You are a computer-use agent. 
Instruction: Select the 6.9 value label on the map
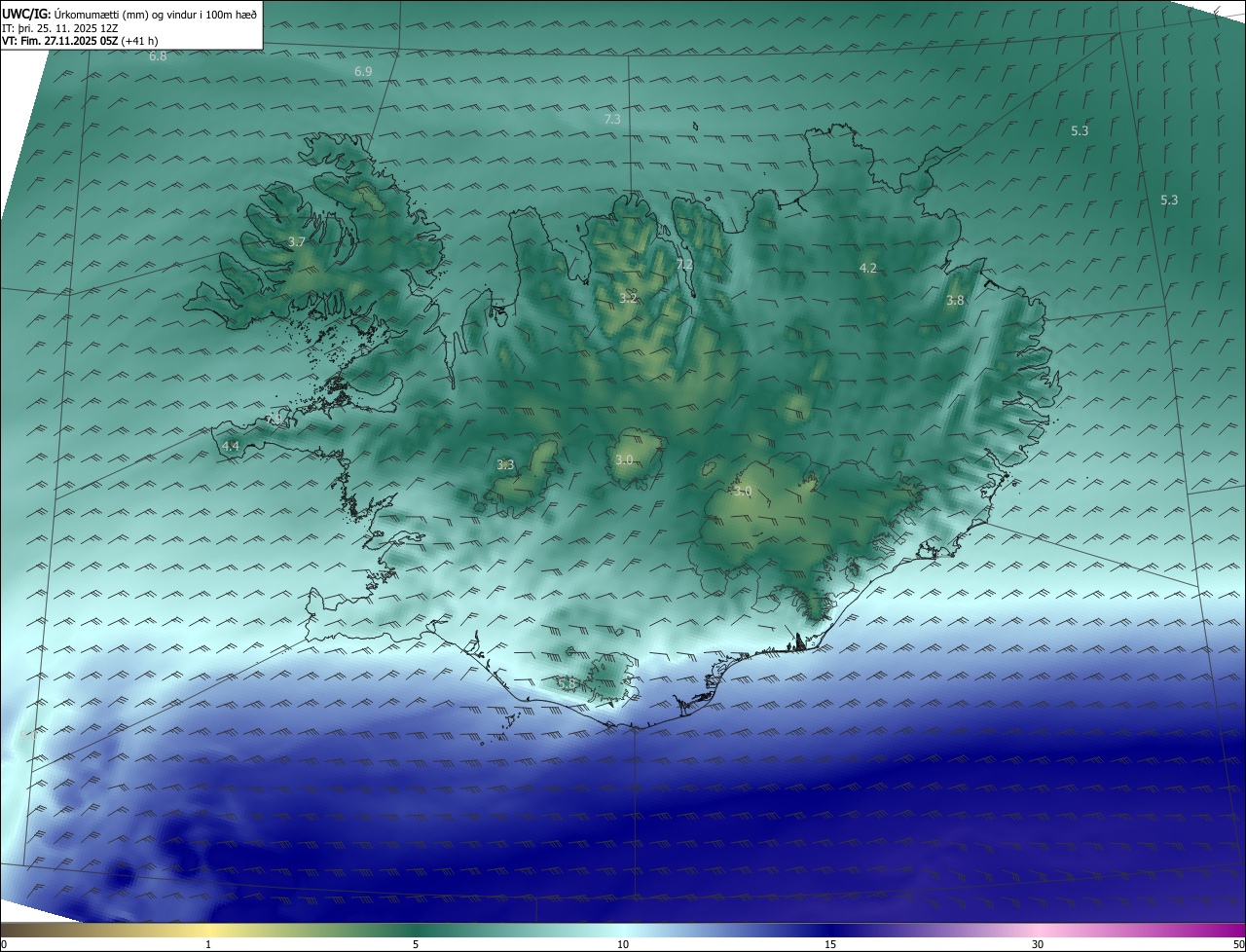363,72
